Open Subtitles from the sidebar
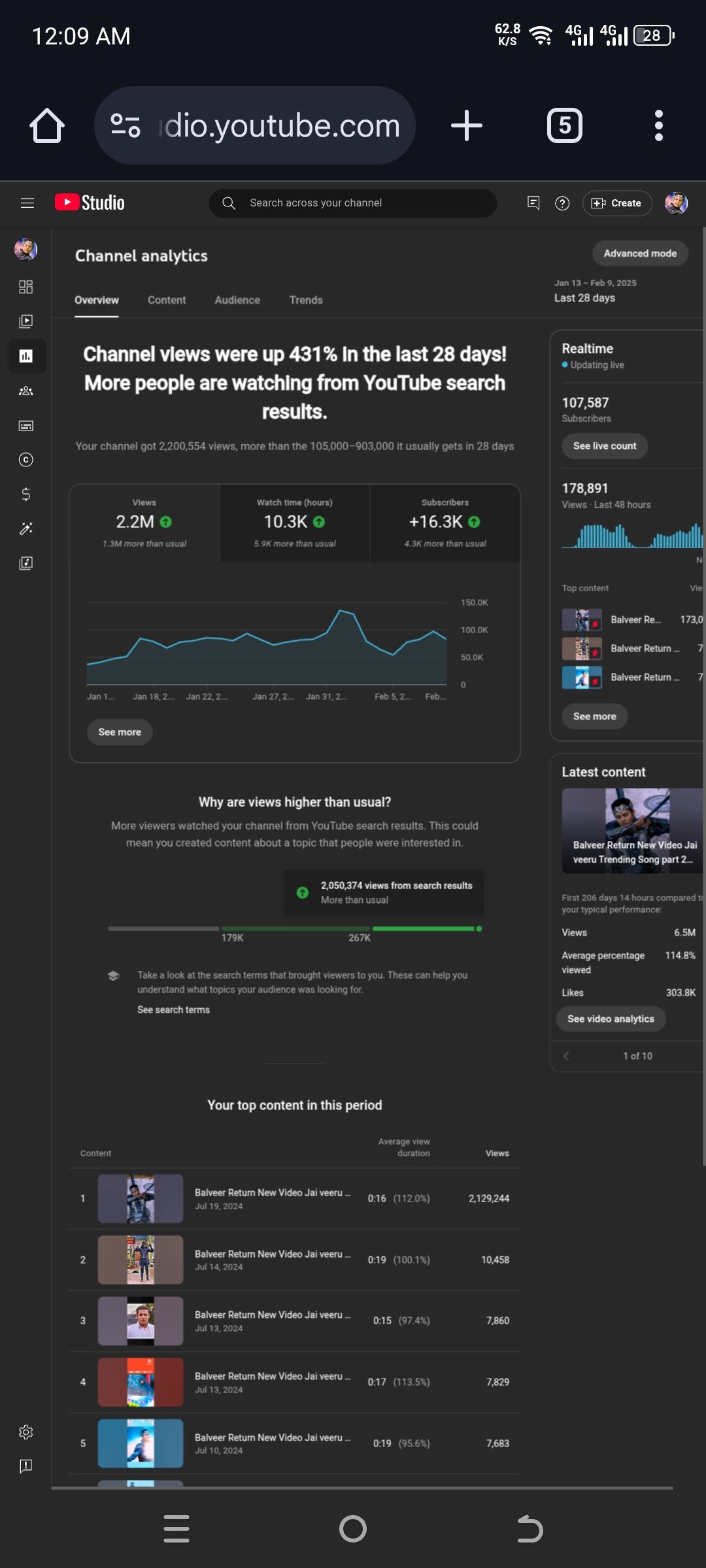706x1568 pixels. click(x=26, y=426)
